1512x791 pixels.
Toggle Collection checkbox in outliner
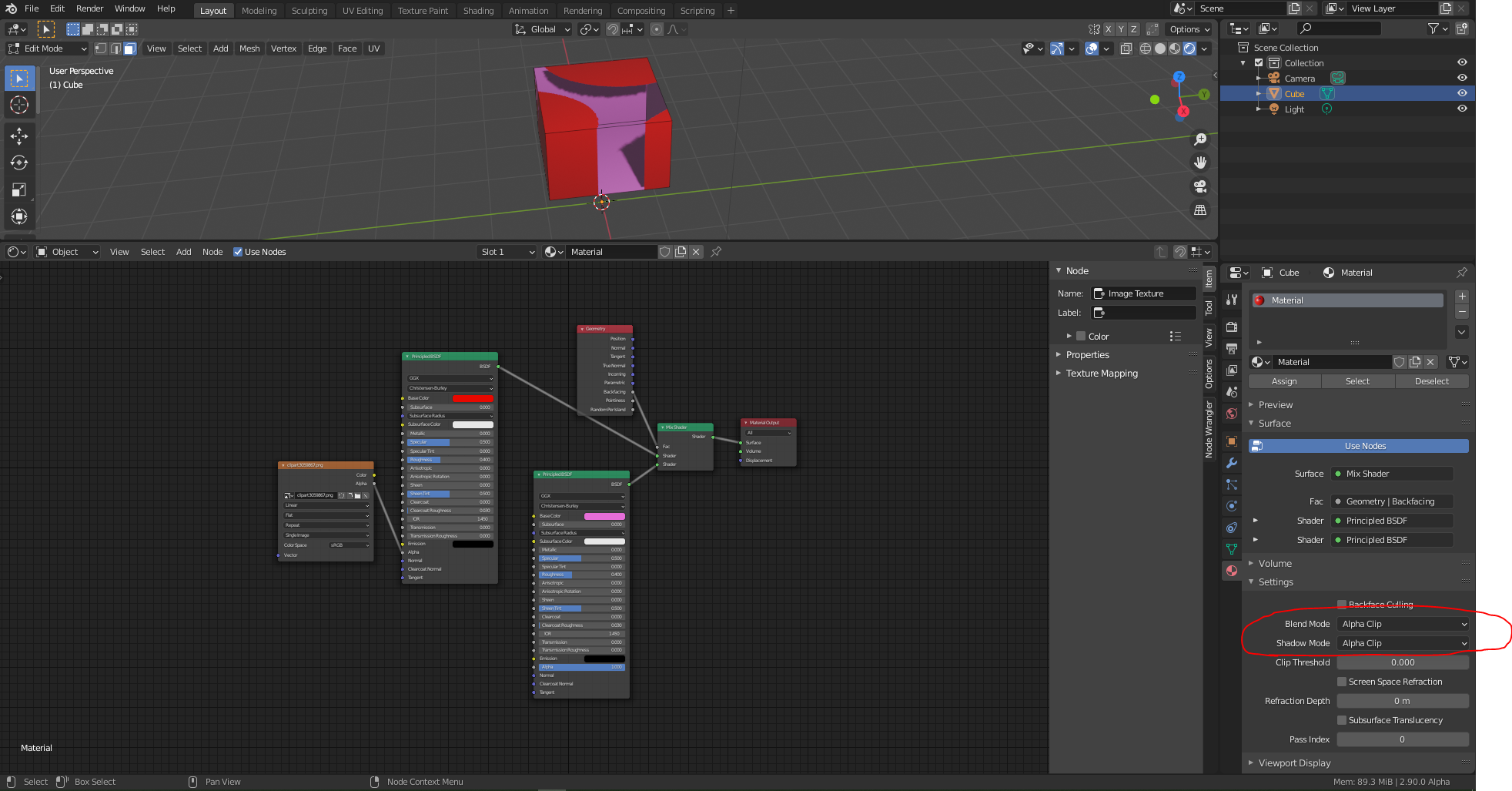tap(1259, 63)
